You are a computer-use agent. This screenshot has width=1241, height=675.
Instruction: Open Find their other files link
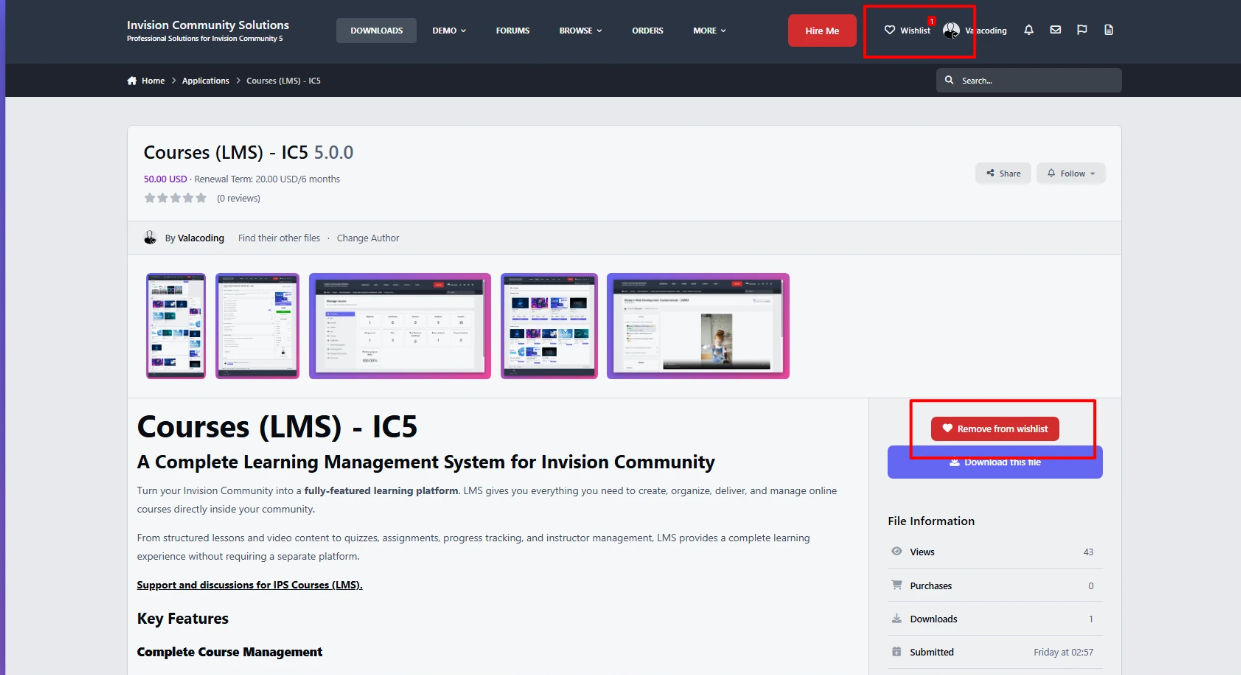(x=279, y=238)
